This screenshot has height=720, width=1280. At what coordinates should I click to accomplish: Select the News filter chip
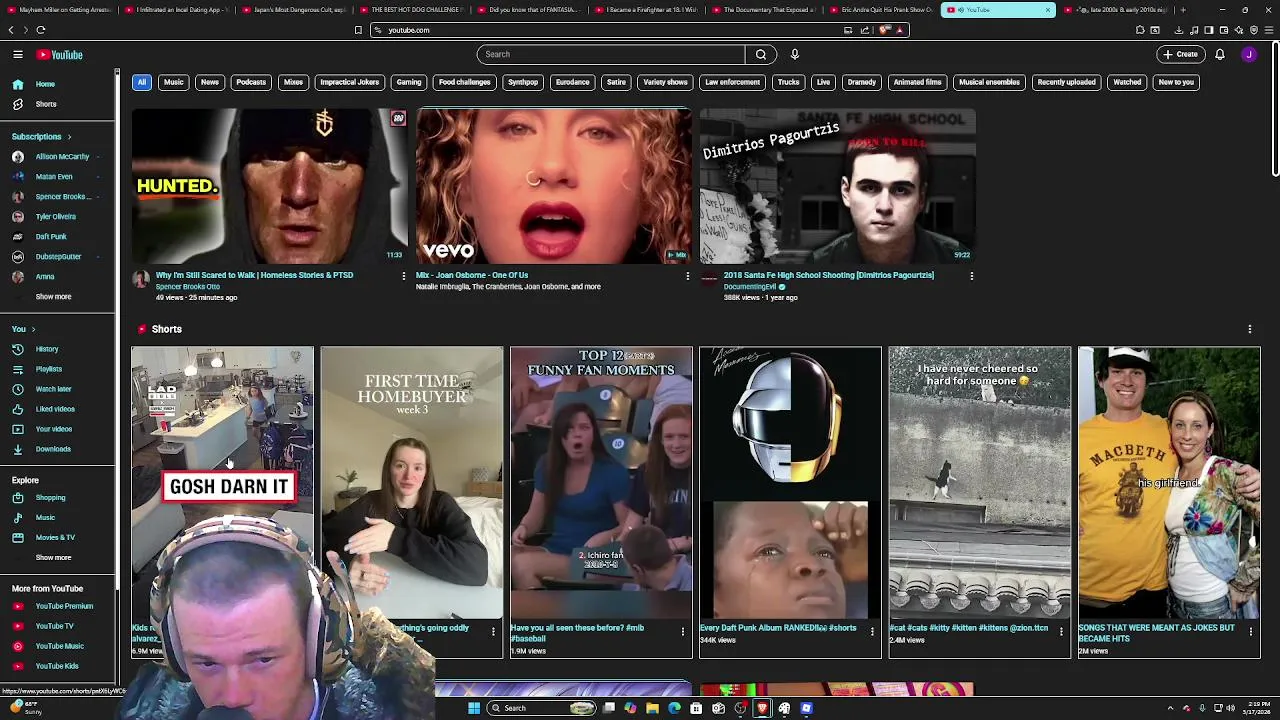click(210, 82)
